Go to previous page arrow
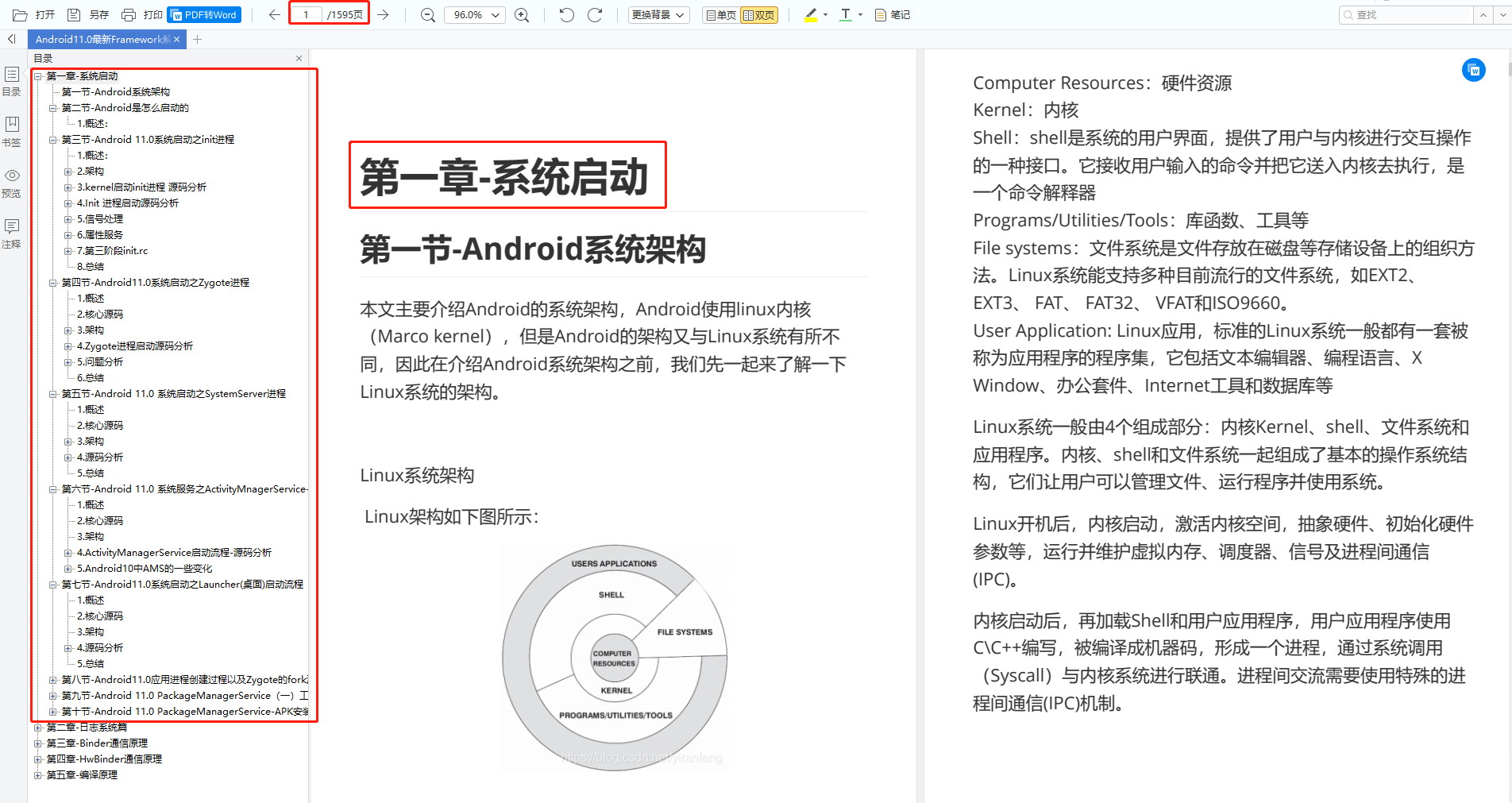Screen dimensions: 1512x803 pyautogui.click(x=275, y=15)
